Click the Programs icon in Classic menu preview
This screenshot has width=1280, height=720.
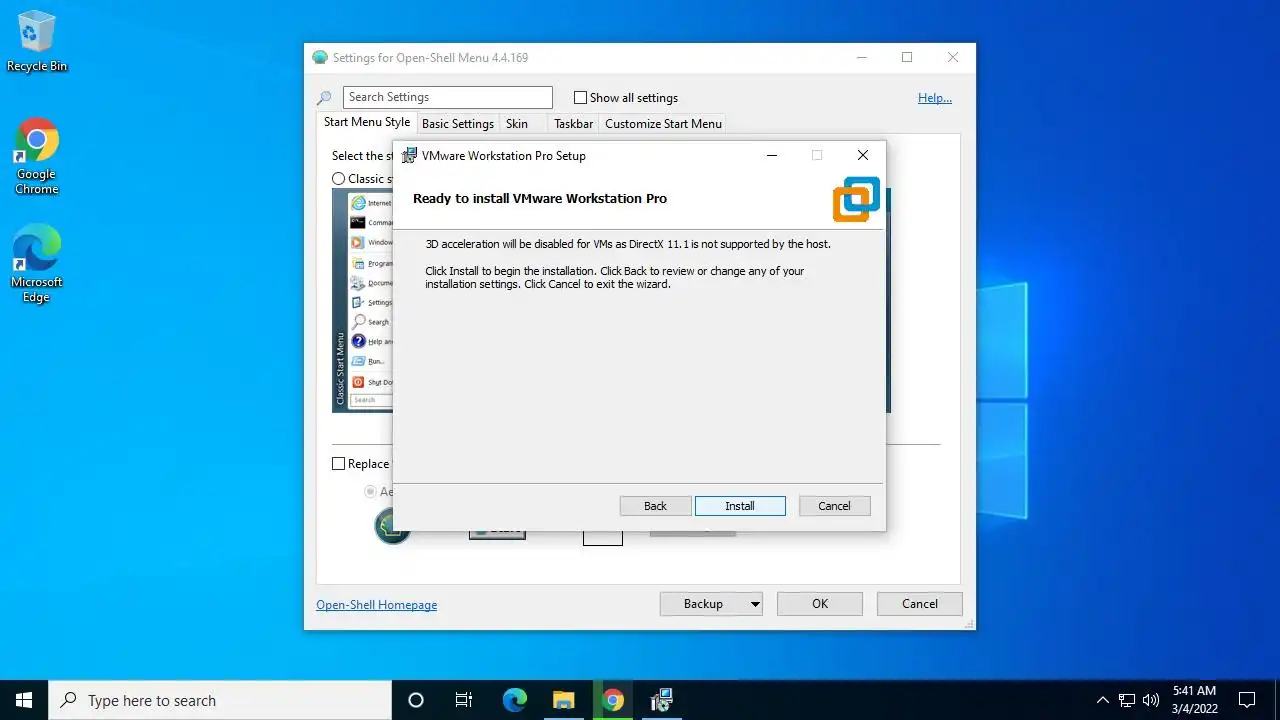358,263
